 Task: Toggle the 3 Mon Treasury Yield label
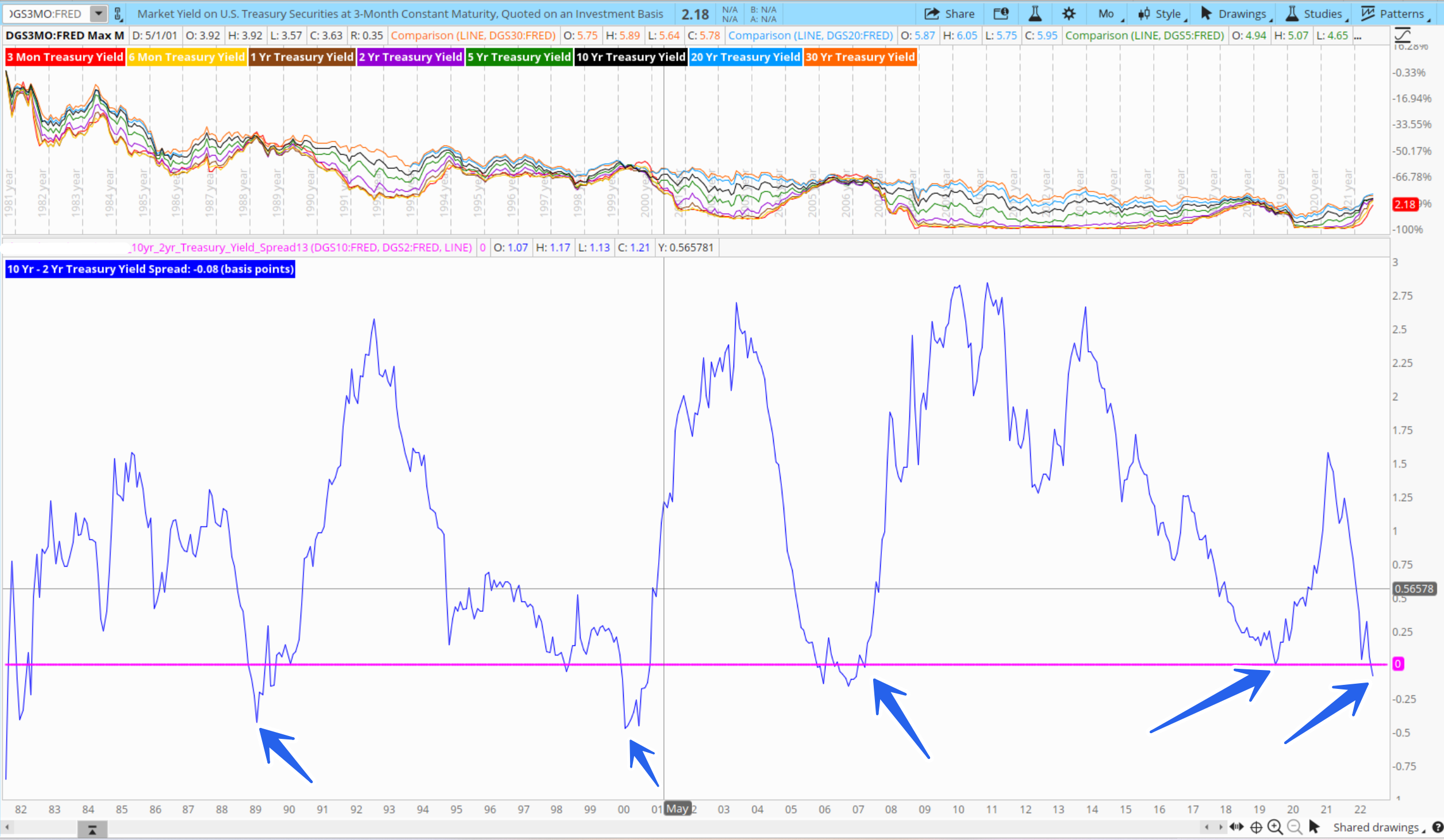(64, 57)
